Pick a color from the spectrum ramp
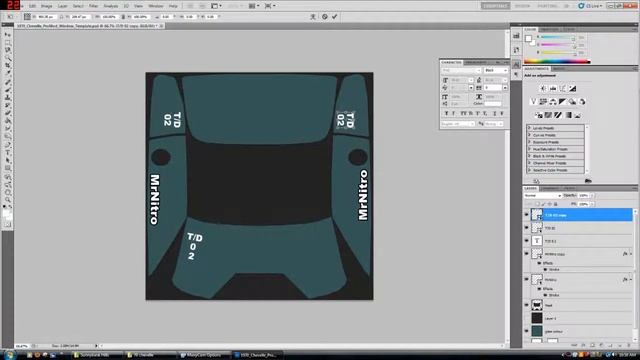 click(557, 62)
